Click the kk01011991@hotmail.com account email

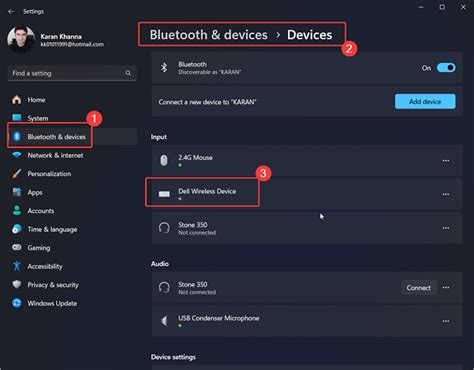tap(72, 44)
